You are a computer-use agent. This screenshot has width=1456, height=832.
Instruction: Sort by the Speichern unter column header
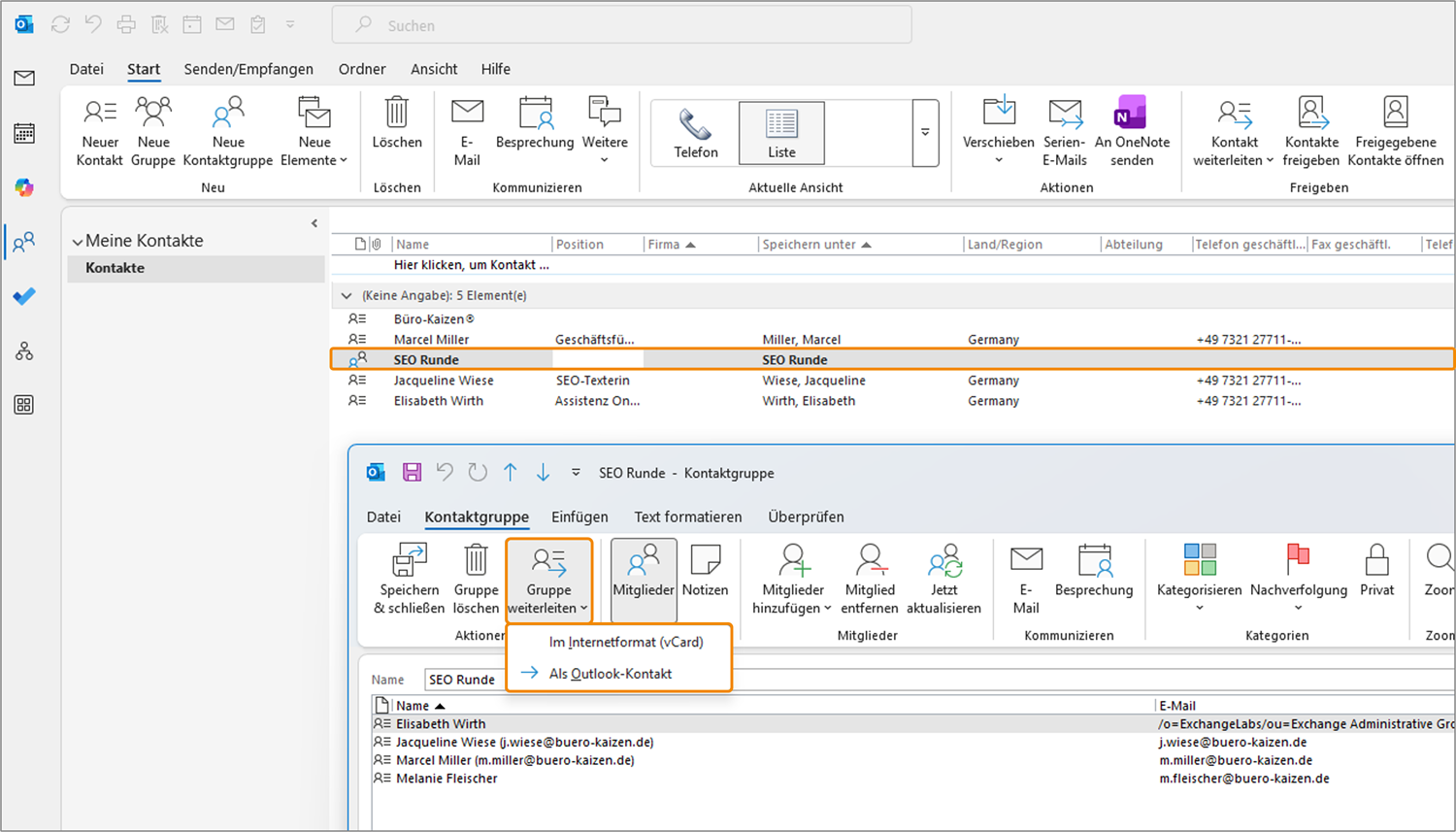pos(860,245)
